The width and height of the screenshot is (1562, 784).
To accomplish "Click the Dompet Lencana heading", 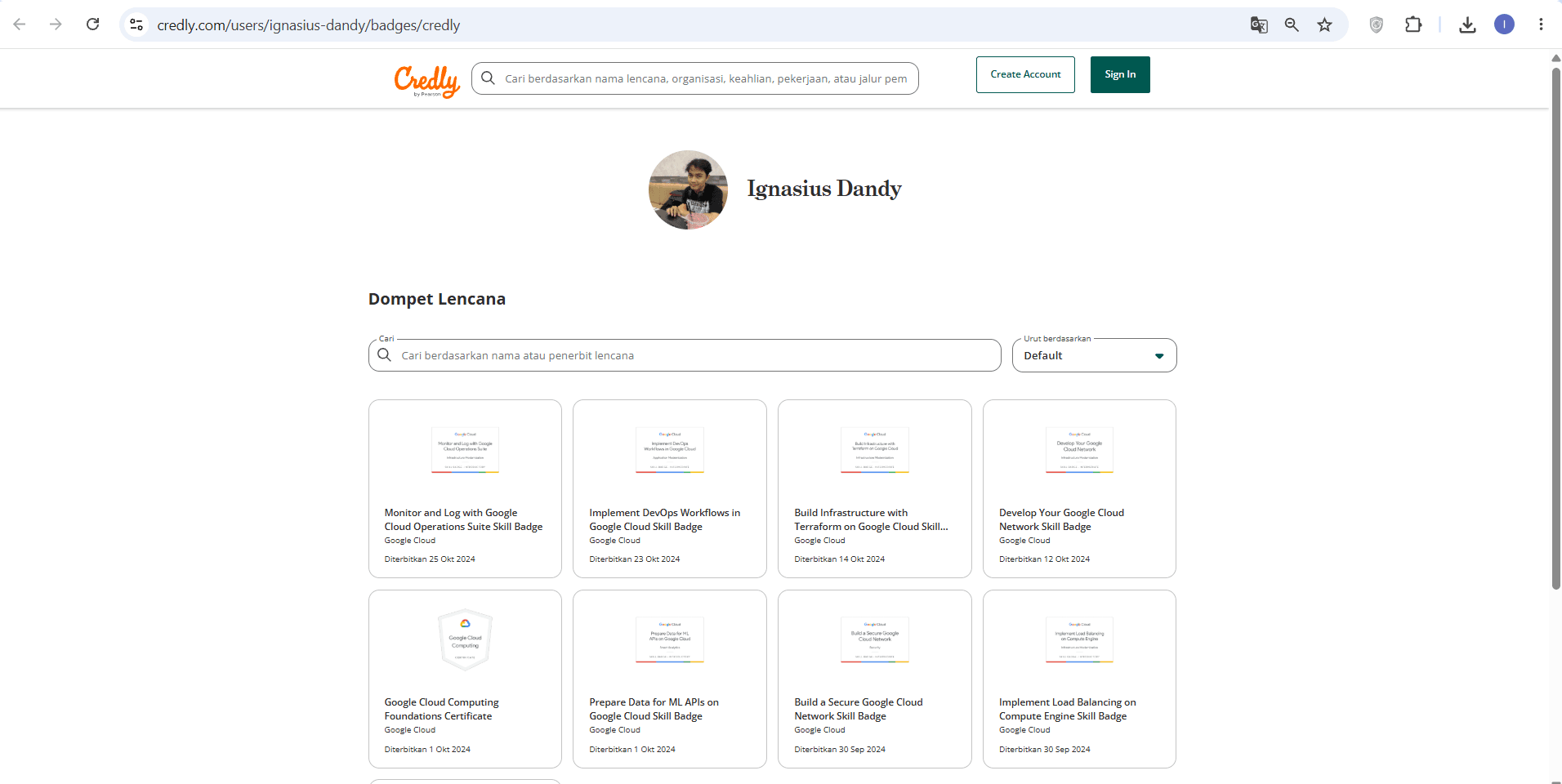I will pos(437,299).
